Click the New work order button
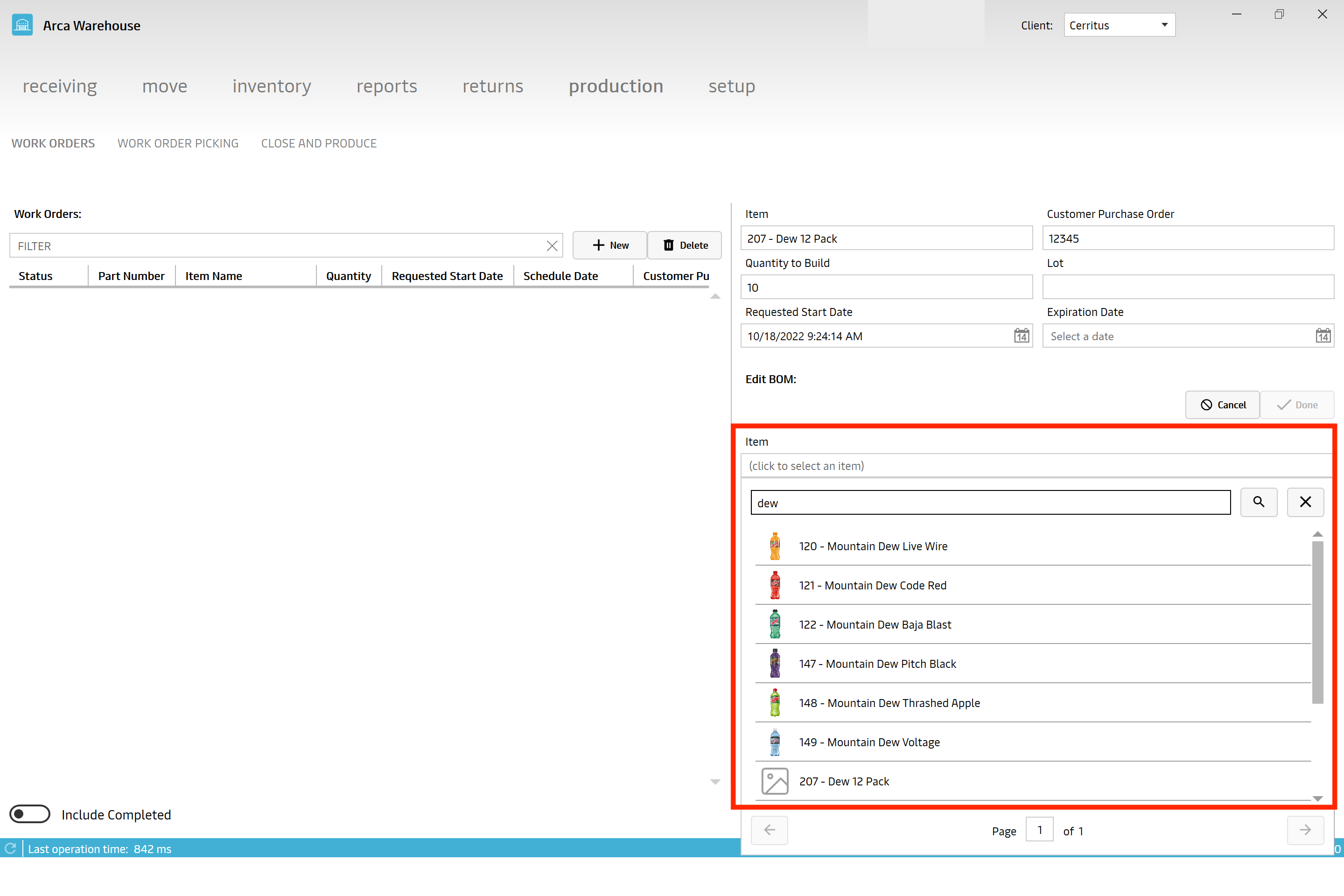The image size is (1344, 896). [x=610, y=244]
